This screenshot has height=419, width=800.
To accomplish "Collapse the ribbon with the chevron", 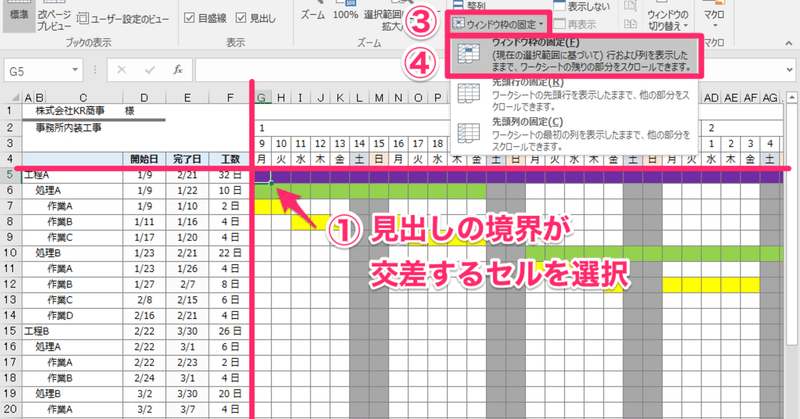I will pos(789,43).
